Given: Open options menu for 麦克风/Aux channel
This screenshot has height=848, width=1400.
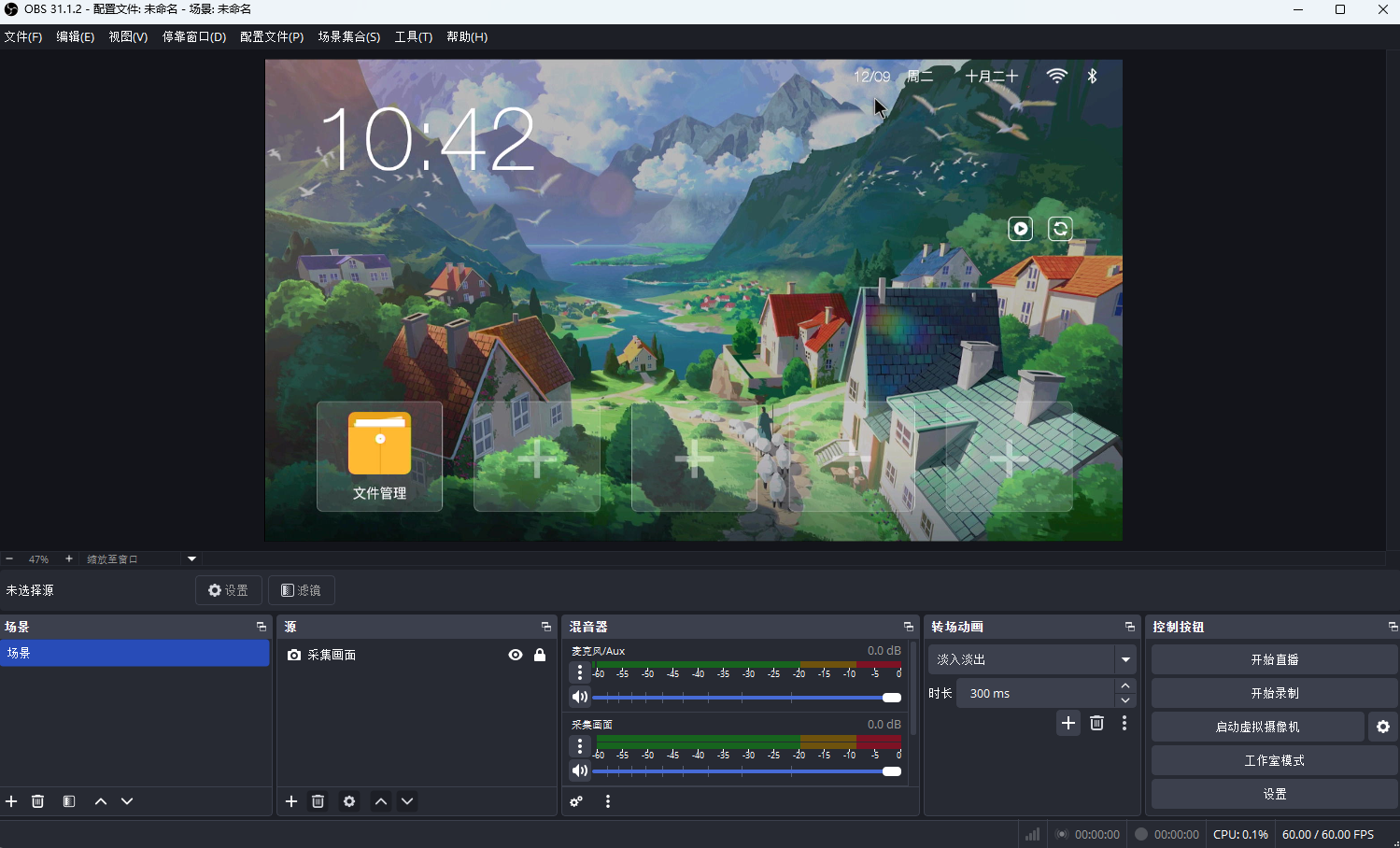Looking at the screenshot, I should click(x=579, y=671).
